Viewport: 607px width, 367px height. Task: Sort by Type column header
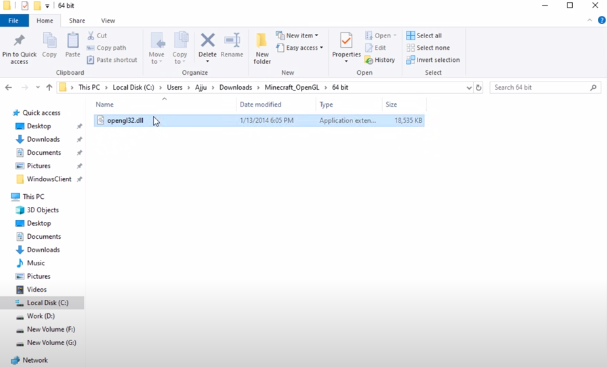326,105
